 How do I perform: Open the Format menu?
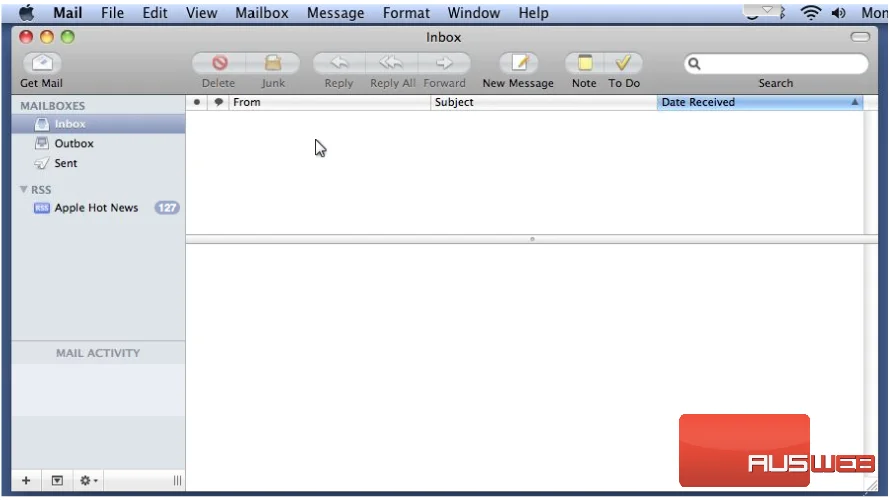tap(406, 12)
